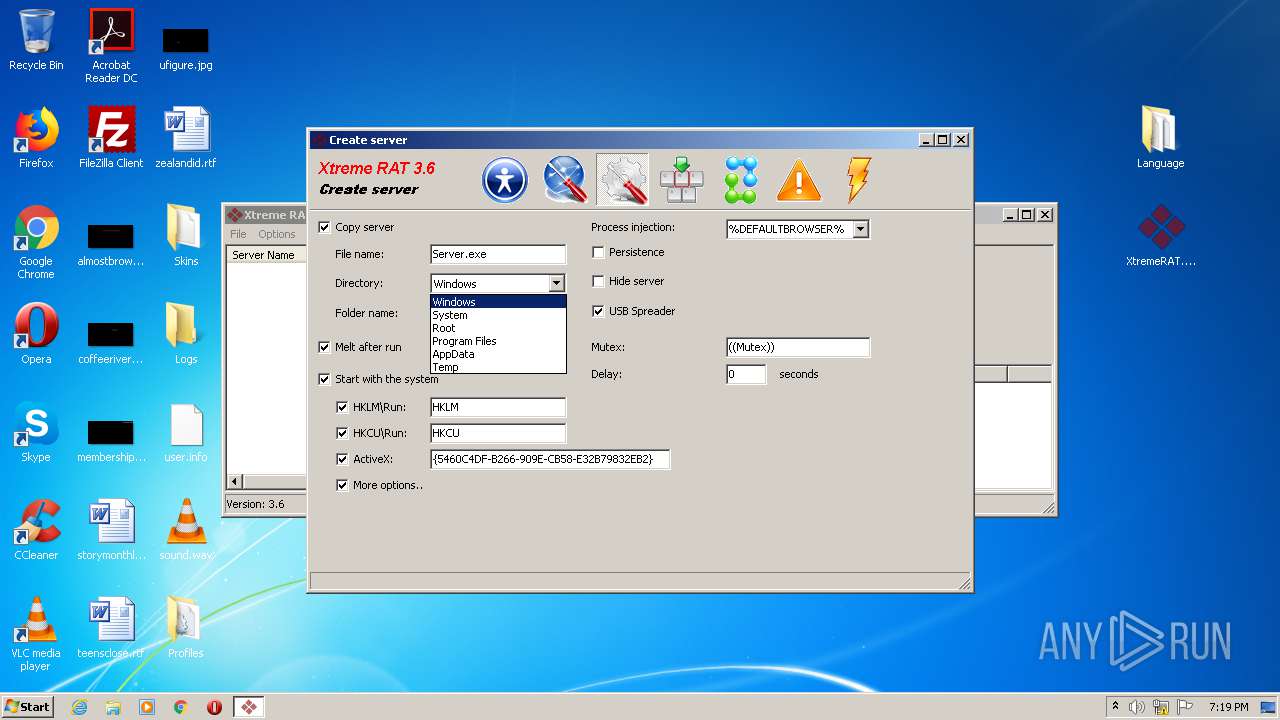This screenshot has height=720, width=1280.
Task: Toggle the ActiveX checkbox
Action: tap(343, 459)
